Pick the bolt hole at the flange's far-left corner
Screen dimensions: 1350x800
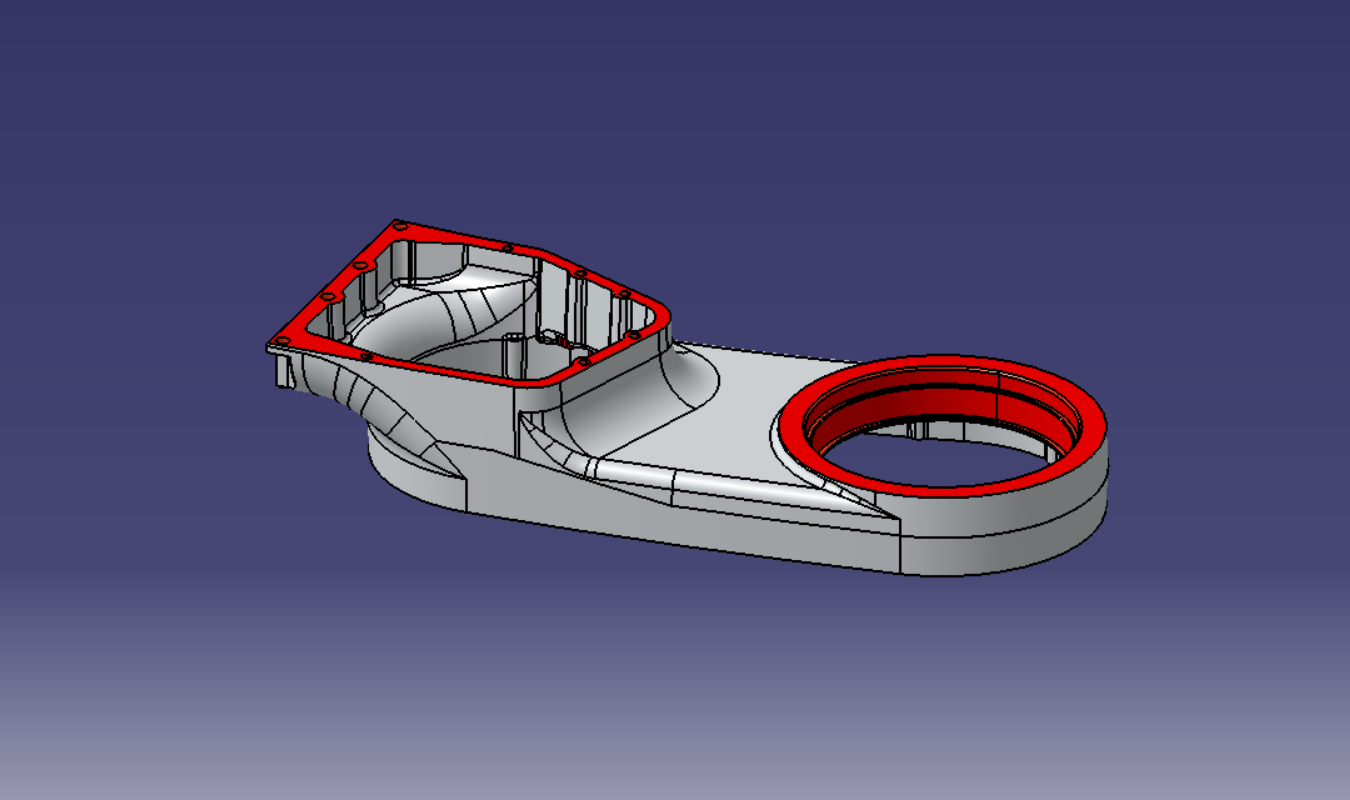pos(282,342)
